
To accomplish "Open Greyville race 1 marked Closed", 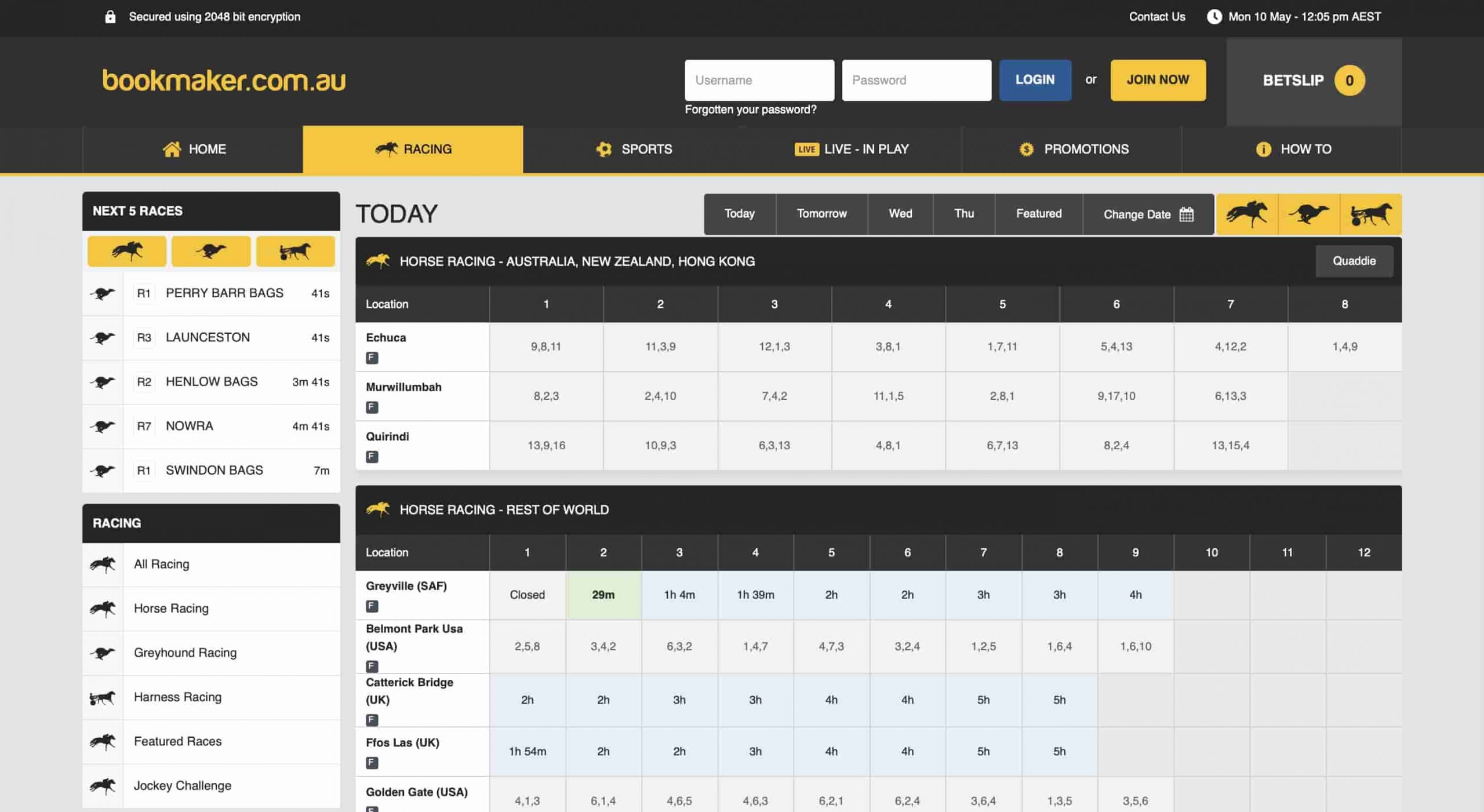I will coord(527,595).
